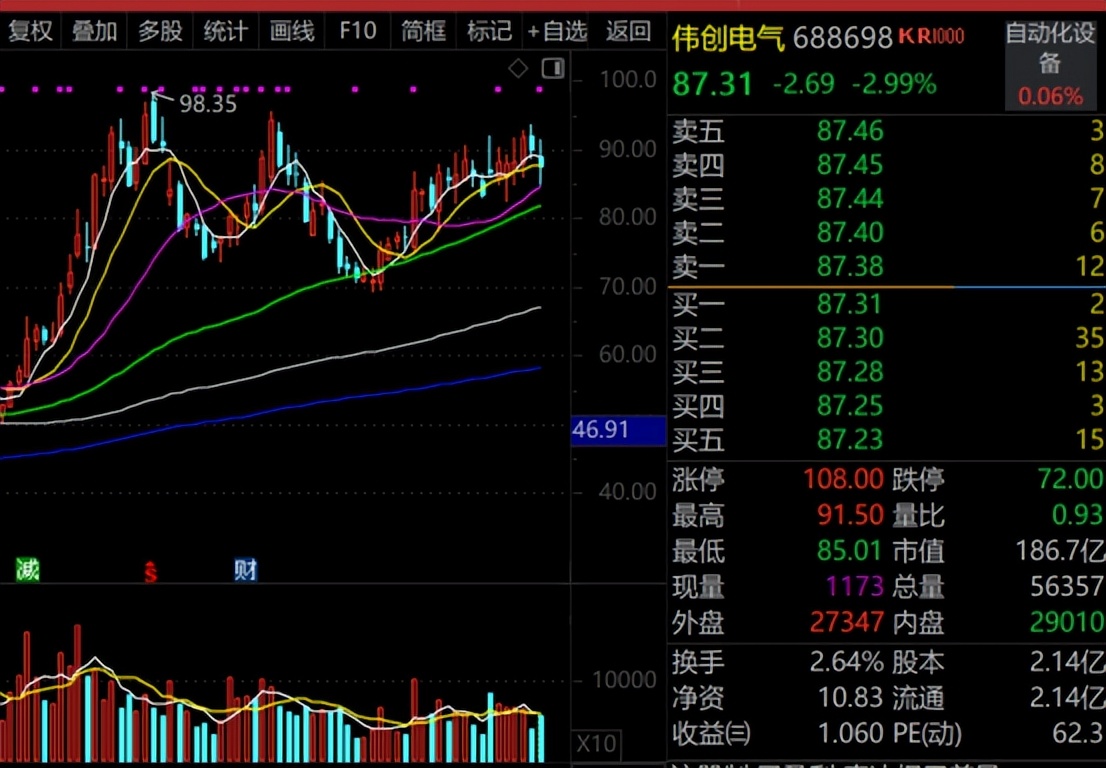The width and height of the screenshot is (1106, 768).
Task: Open the 复权 adjustment menu
Action: [29, 31]
